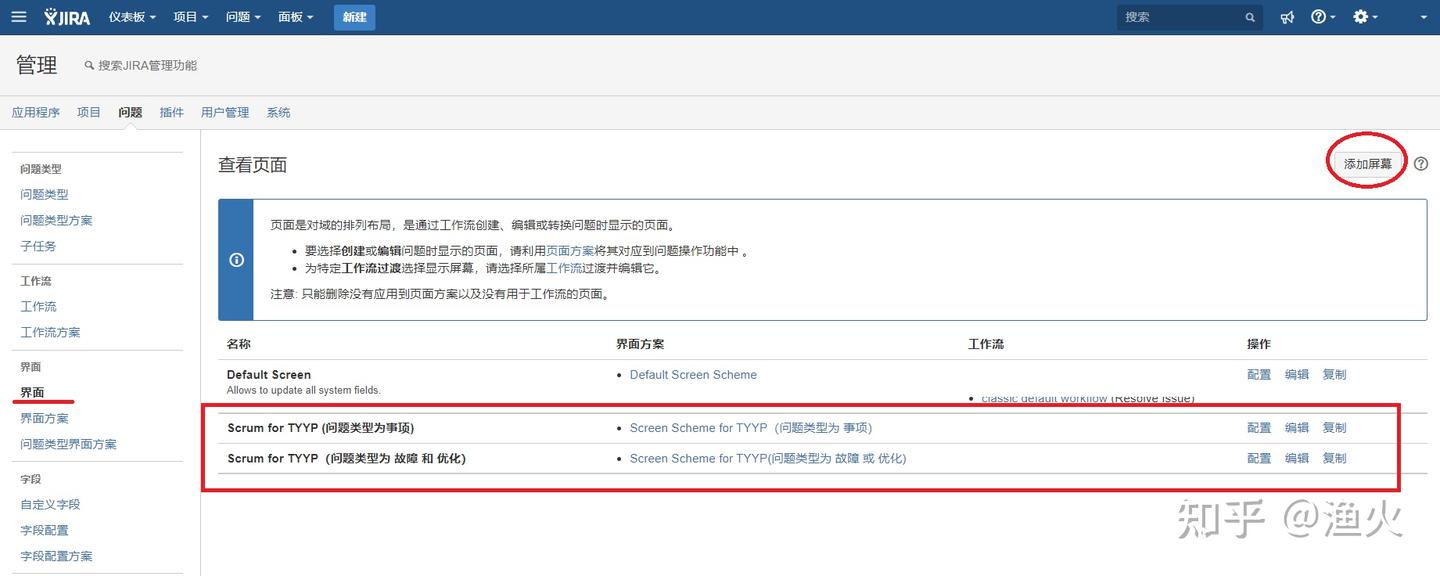The image size is (1440, 576).
Task: Expand the 面板 dropdown menu
Action: click(295, 17)
